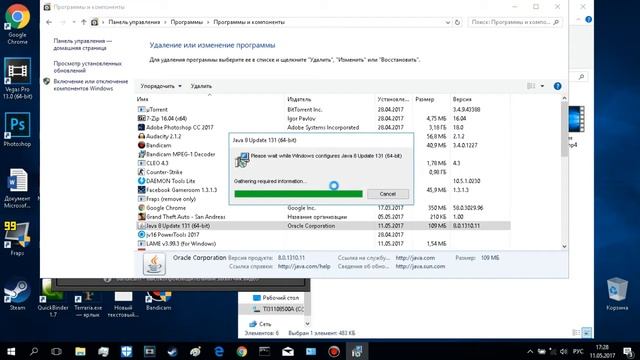Expand the view options dropdown arrow
640x360 pixels.
tap(542, 86)
